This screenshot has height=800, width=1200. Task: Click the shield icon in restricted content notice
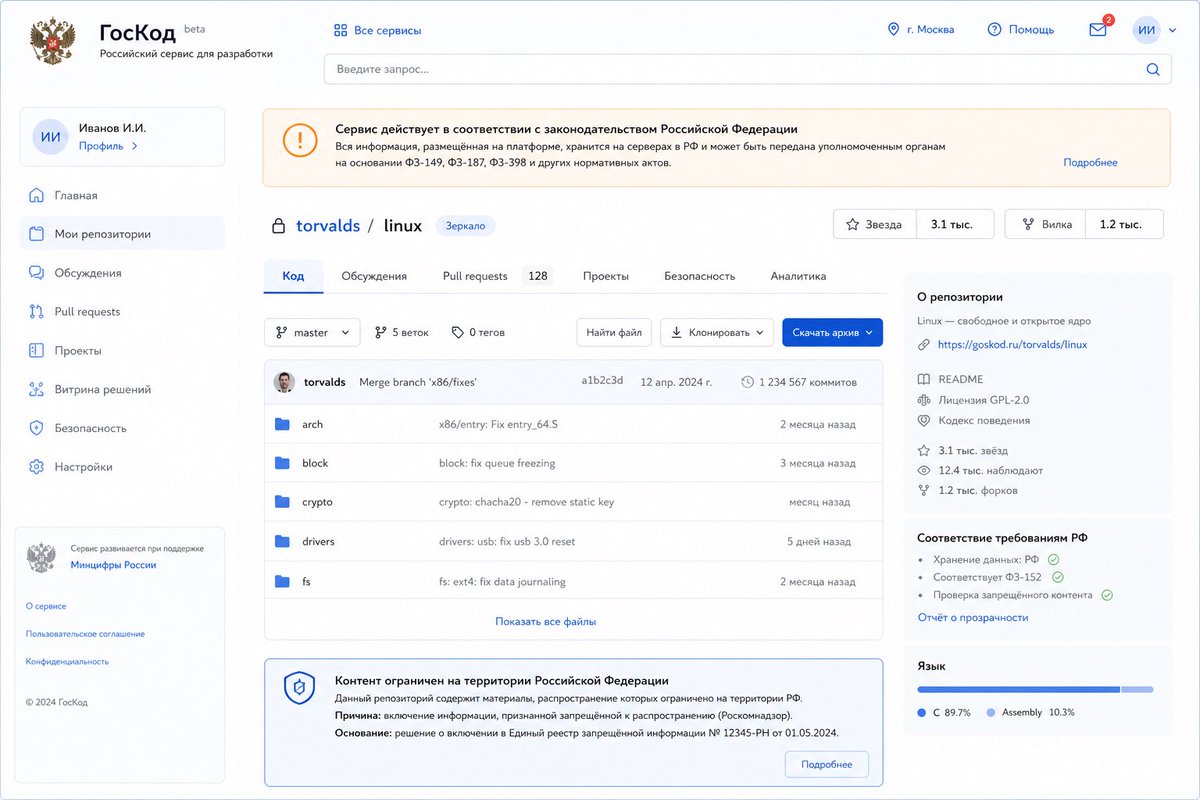pyautogui.click(x=299, y=688)
